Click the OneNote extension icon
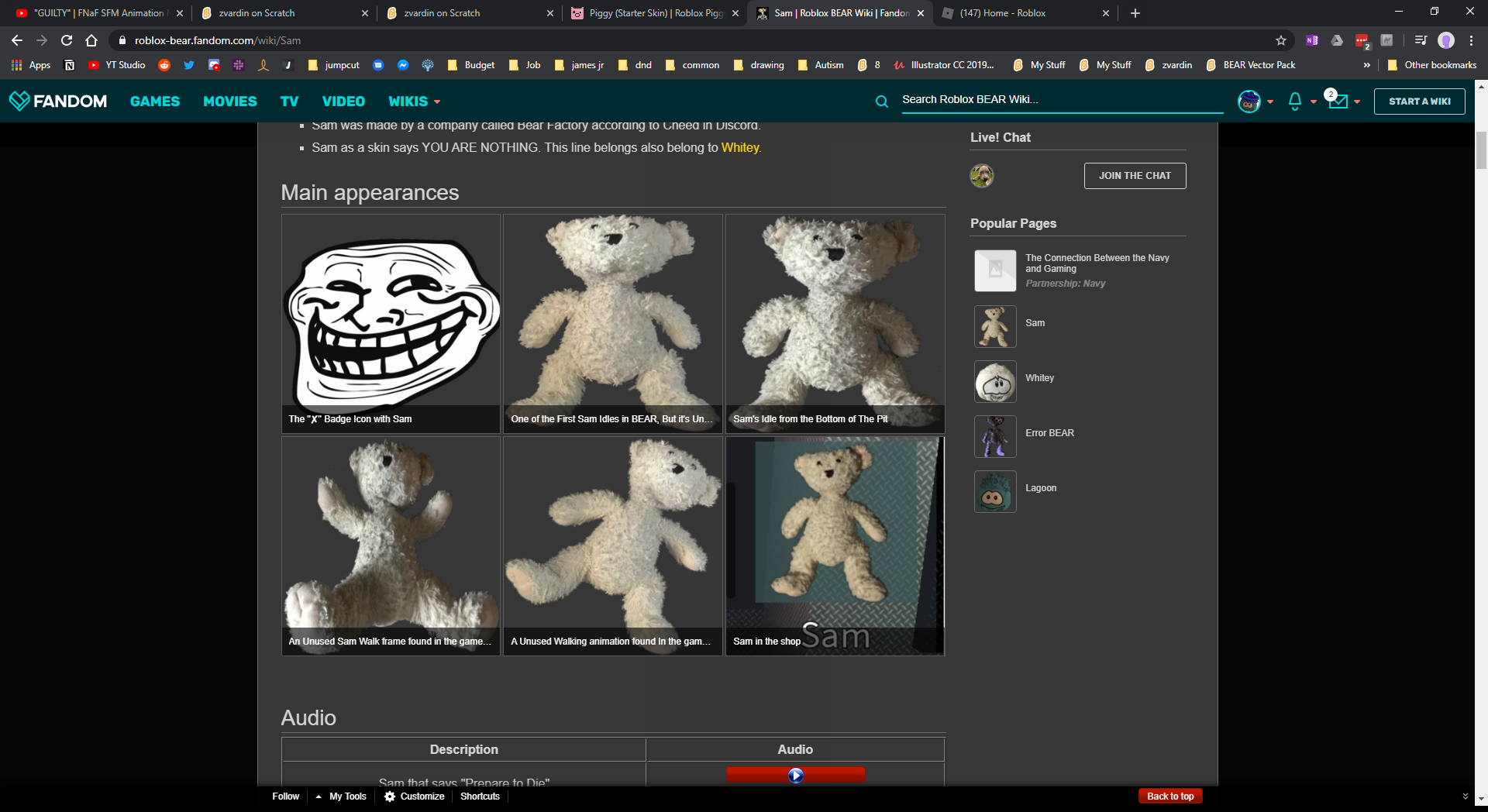This screenshot has width=1488, height=812. tap(1312, 40)
